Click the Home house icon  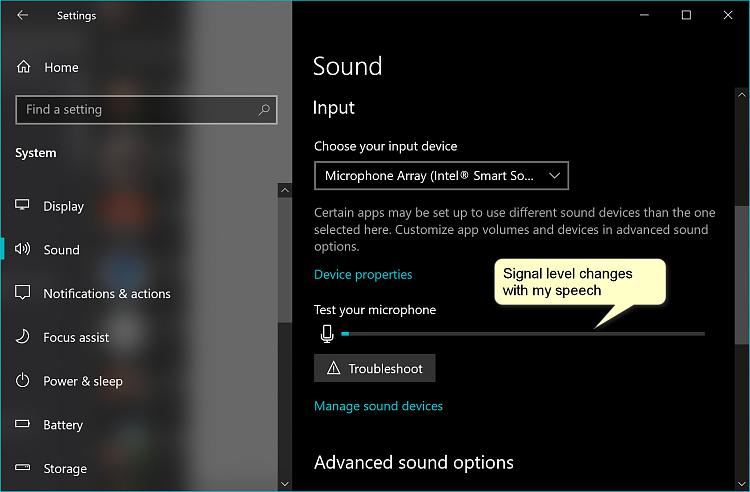[x=23, y=66]
